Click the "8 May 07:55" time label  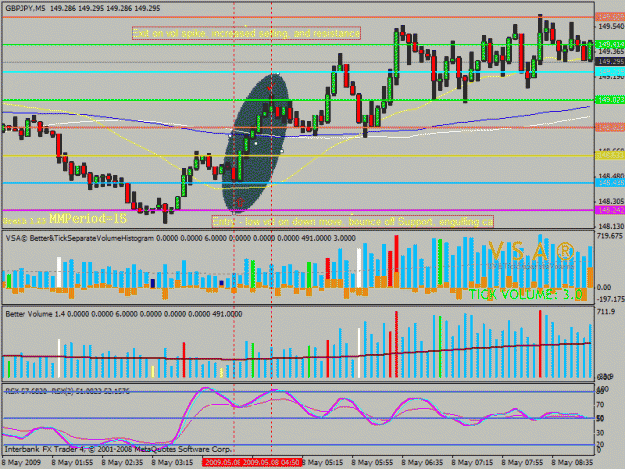pos(522,463)
